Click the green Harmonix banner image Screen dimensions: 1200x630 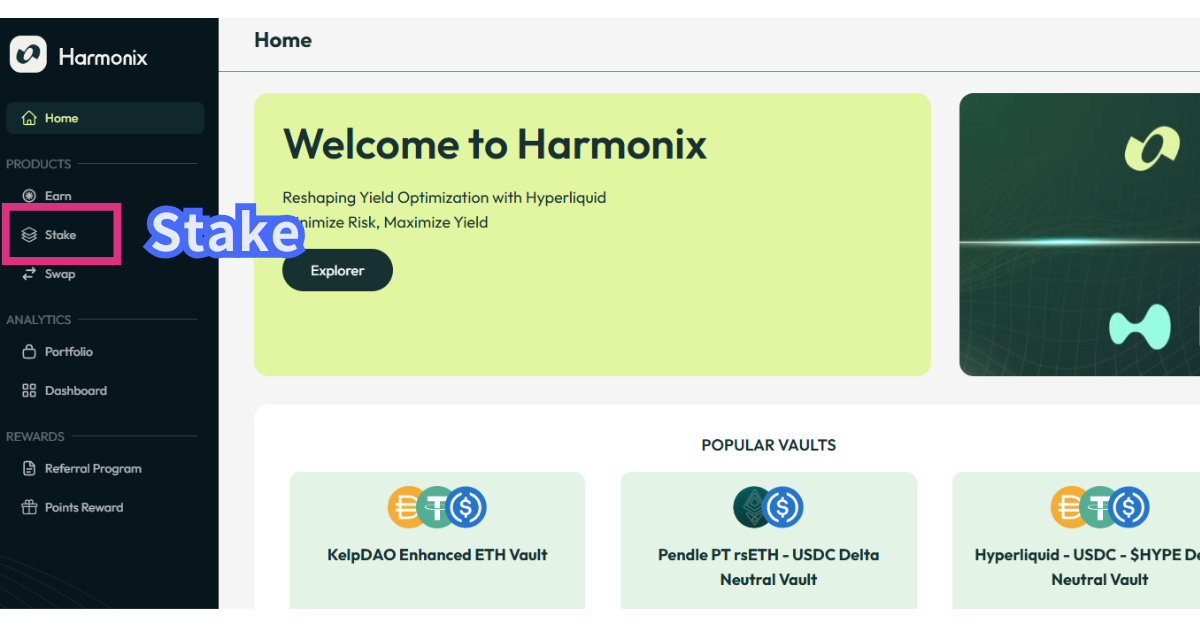pyautogui.click(x=1079, y=235)
